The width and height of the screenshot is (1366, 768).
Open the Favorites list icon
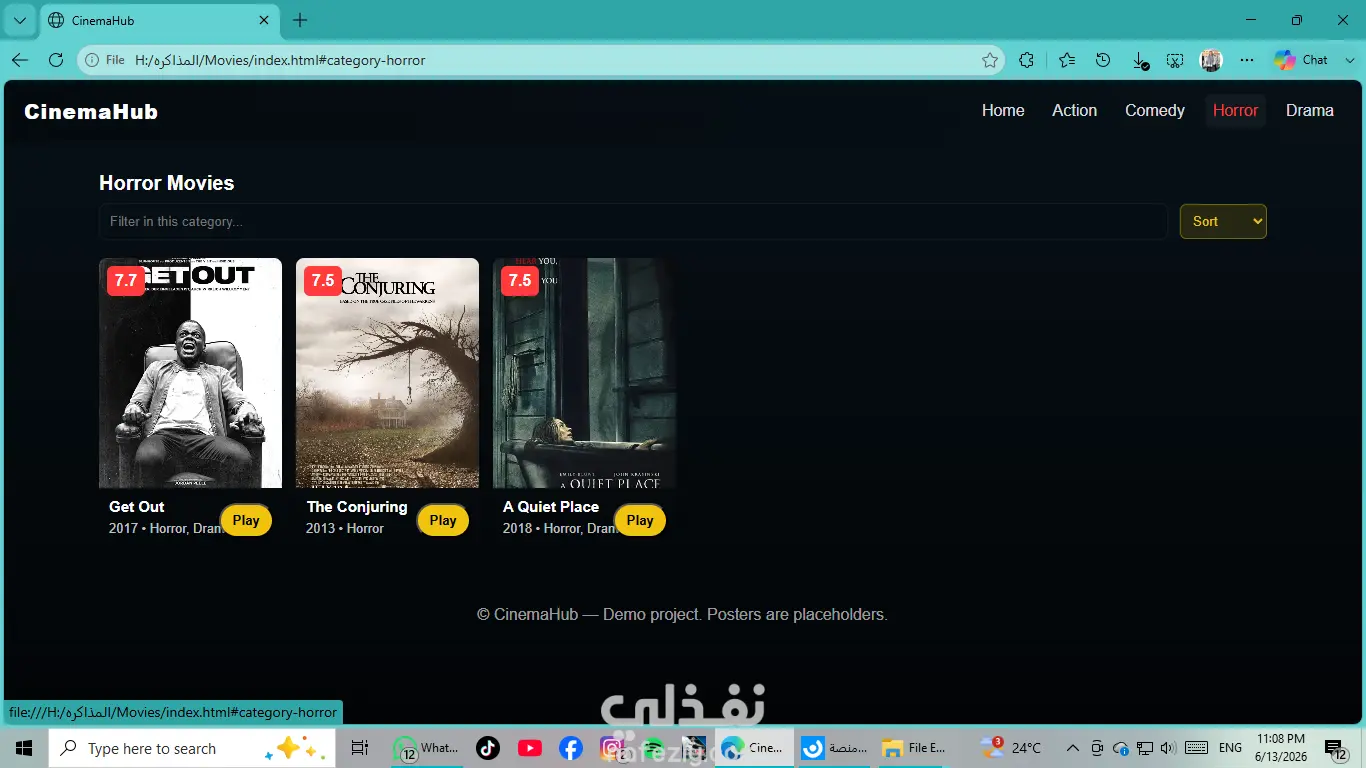(1067, 60)
